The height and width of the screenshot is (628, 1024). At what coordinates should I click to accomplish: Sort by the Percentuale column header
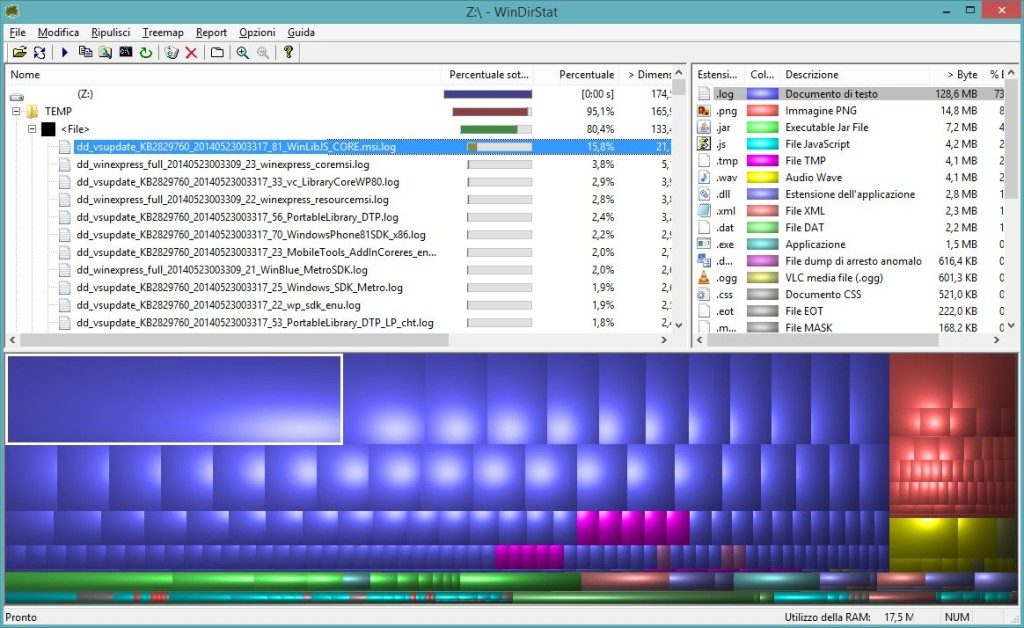(x=578, y=74)
